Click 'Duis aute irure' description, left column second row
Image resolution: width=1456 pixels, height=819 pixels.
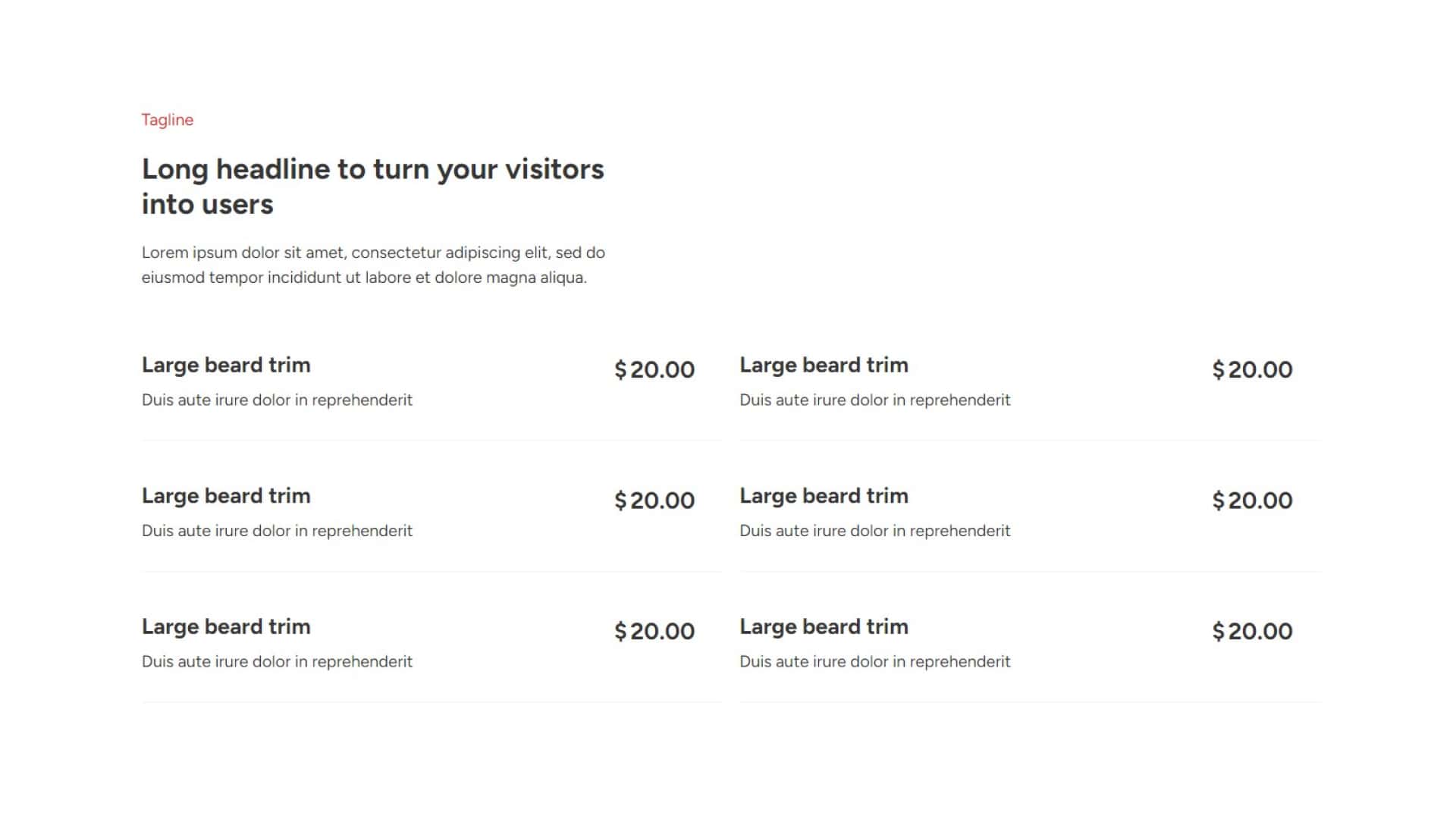point(277,531)
